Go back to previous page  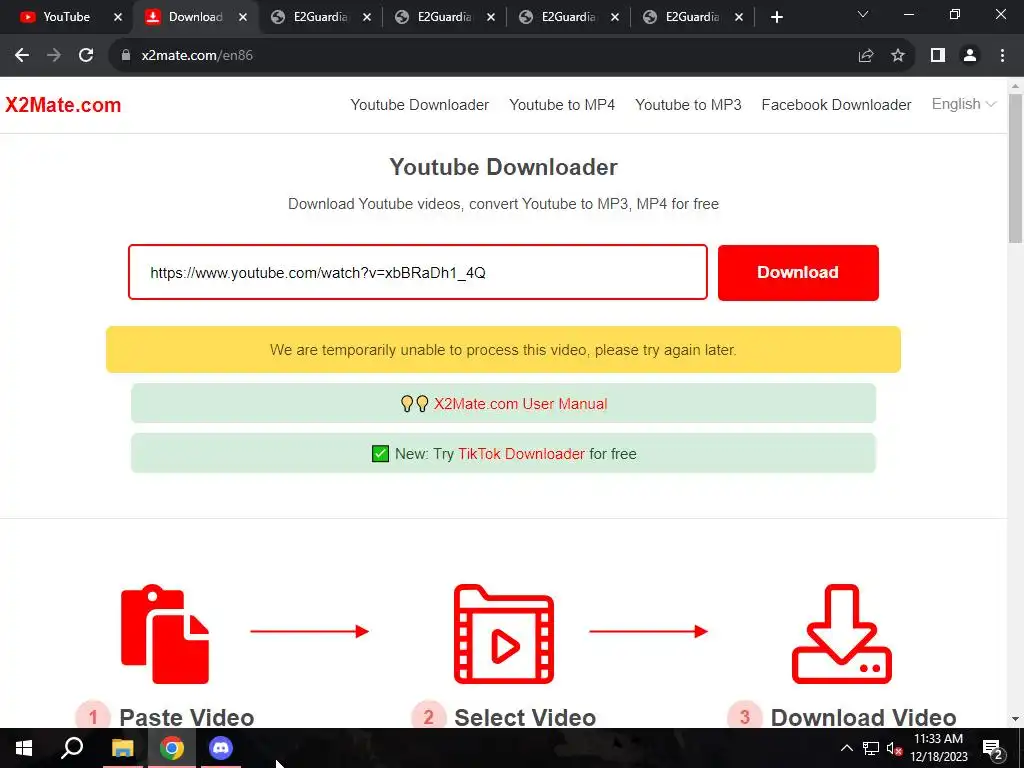click(x=22, y=56)
